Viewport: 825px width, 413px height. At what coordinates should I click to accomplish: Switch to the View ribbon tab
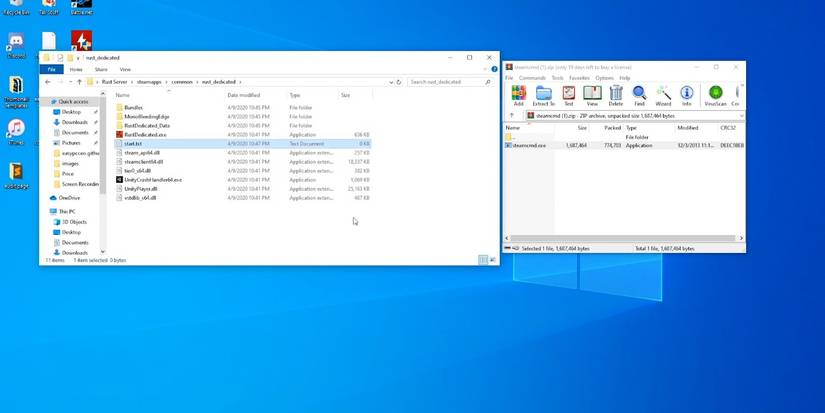125,70
